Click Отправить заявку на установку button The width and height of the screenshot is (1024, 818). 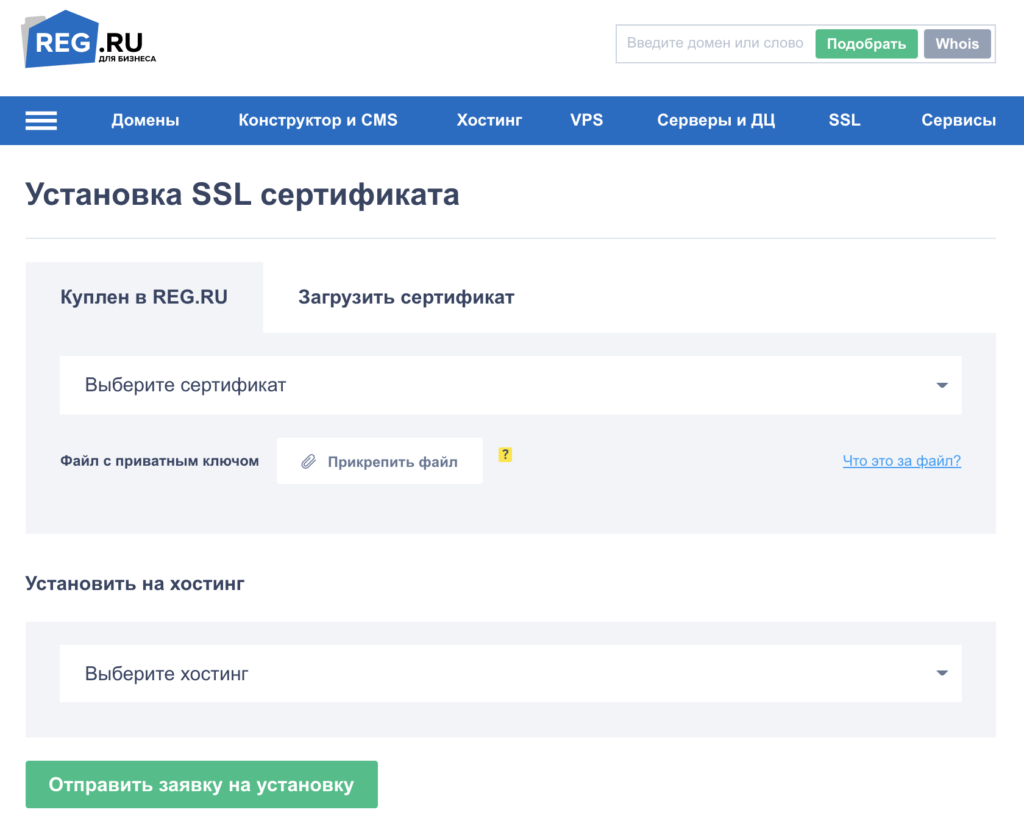201,785
